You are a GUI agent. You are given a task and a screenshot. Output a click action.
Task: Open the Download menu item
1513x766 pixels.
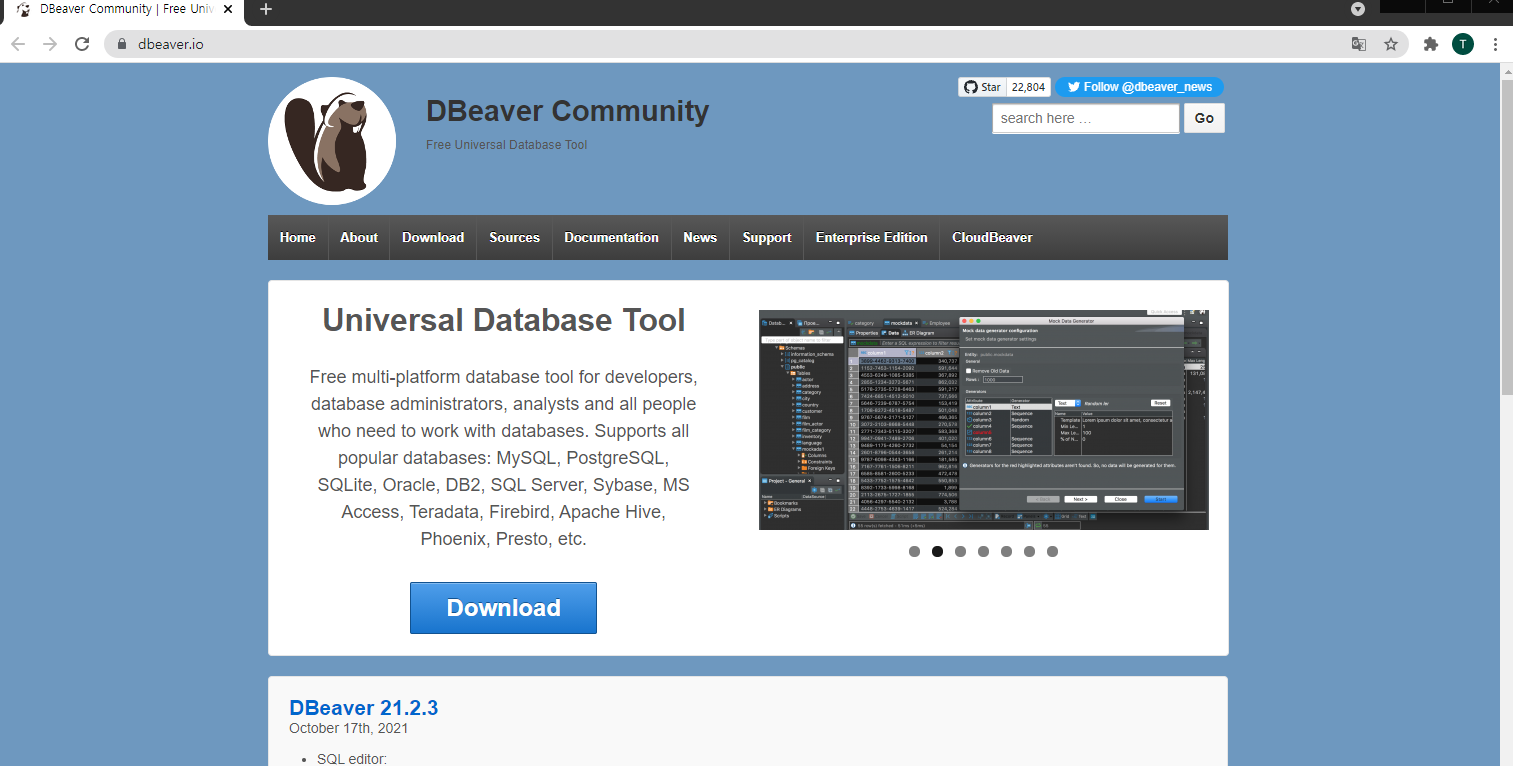(433, 238)
